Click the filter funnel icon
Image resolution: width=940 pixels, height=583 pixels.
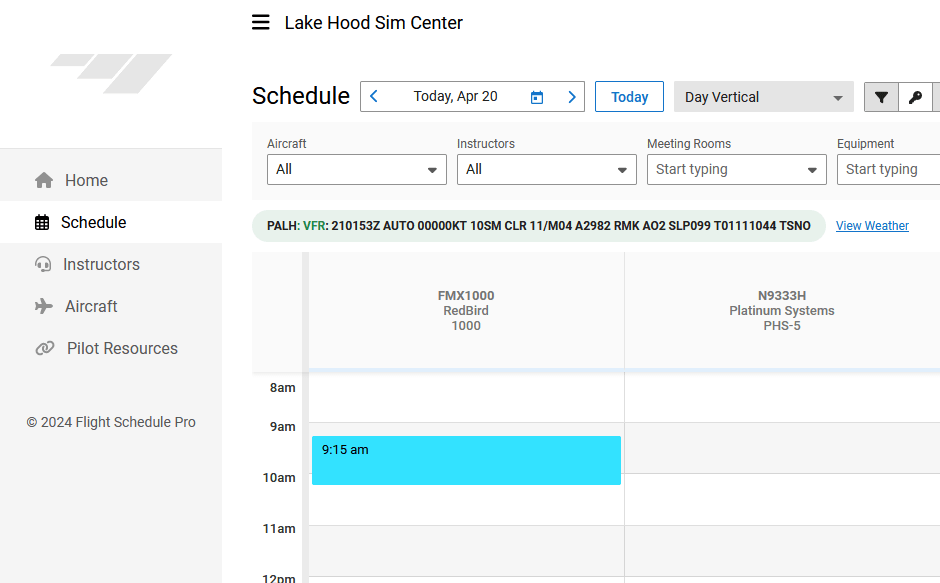(x=881, y=97)
